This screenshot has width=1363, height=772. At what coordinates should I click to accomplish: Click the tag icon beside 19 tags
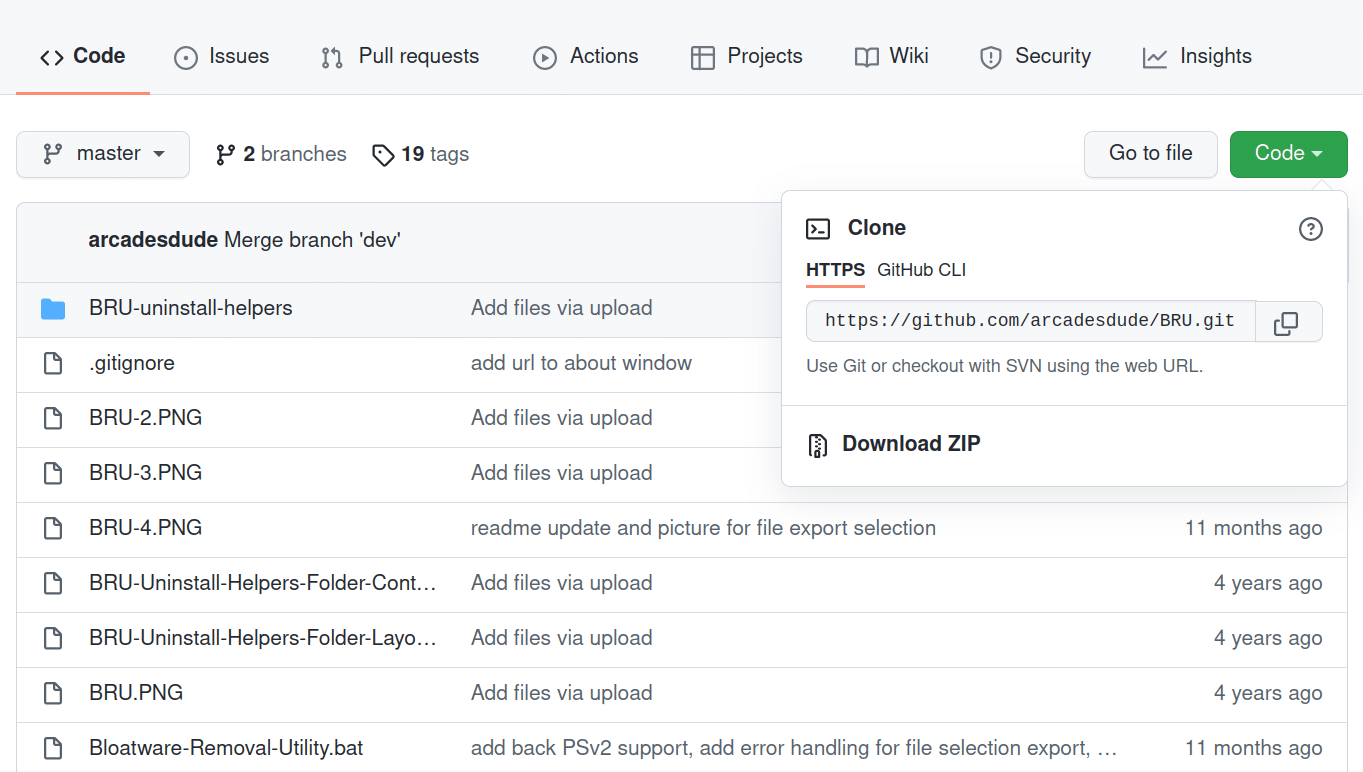383,155
